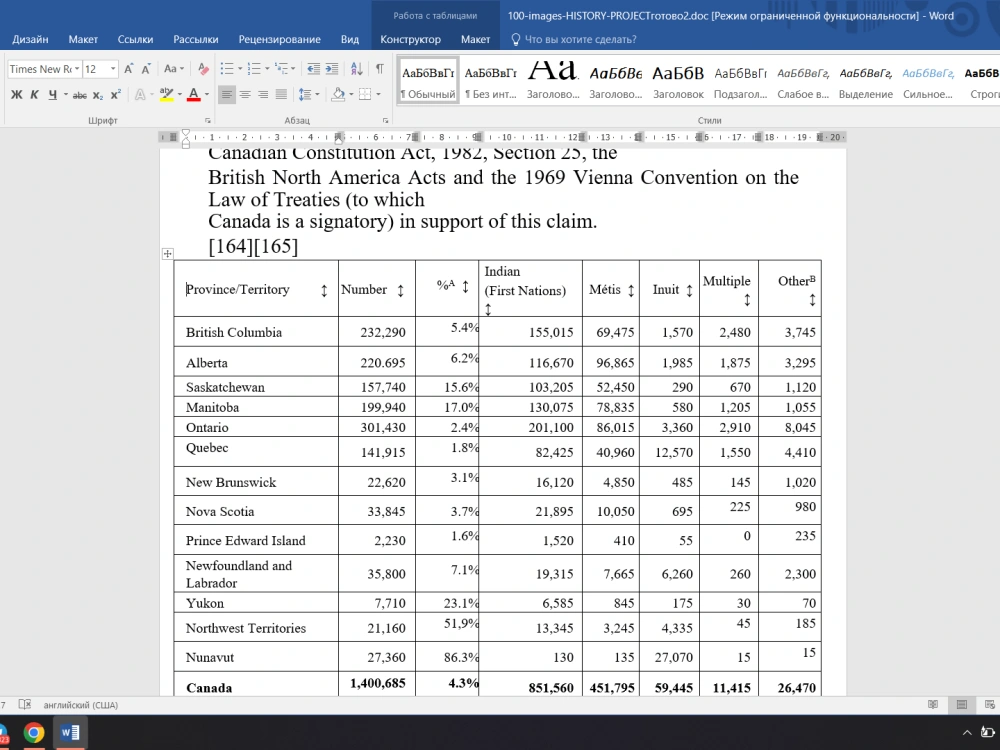Image resolution: width=1000 pixels, height=750 pixels.
Task: Increase paragraph indent
Action: tap(332, 69)
